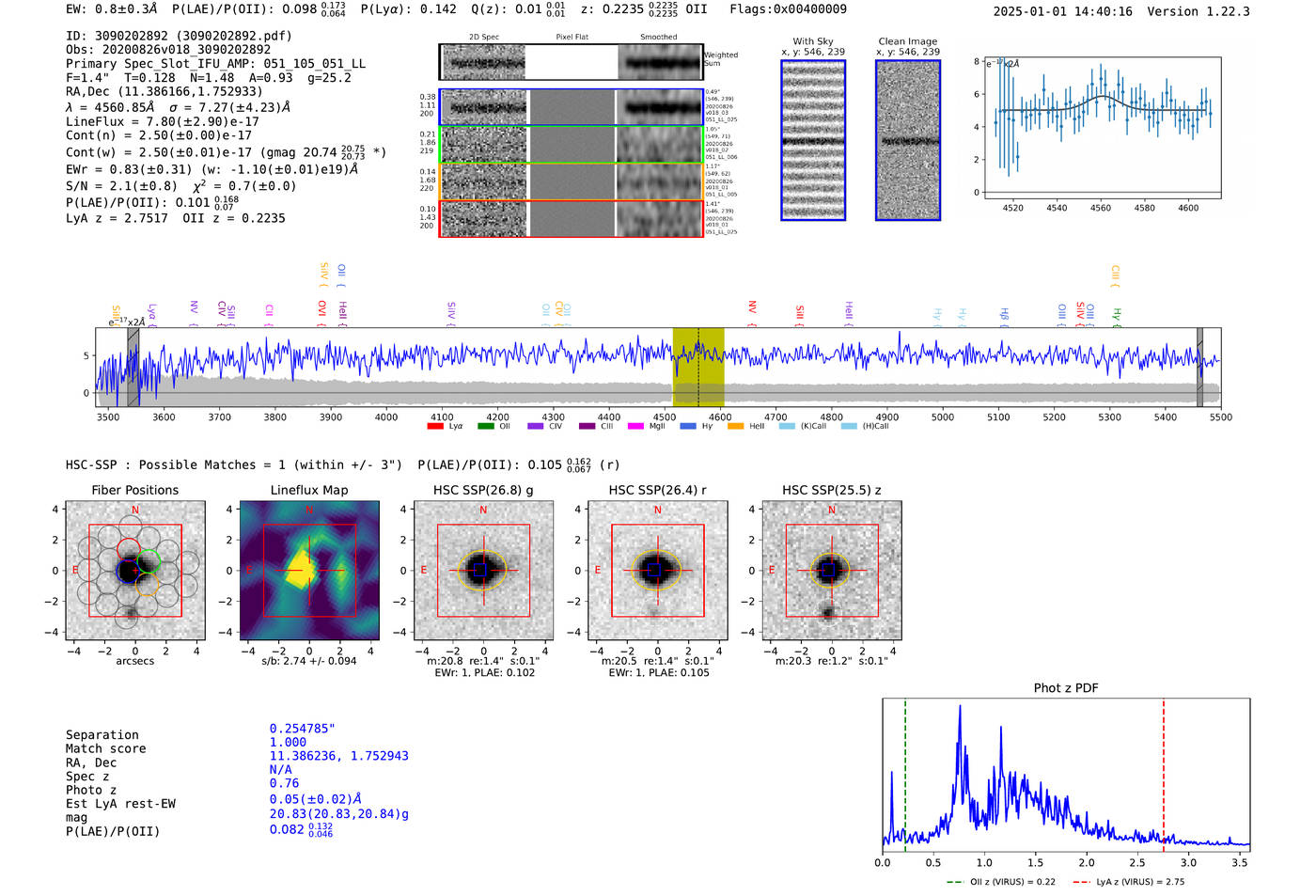Click the 'OII z (VIRUS) = 0.22' legend entry
Image resolution: width=1316 pixels, height=896 pixels.
(1001, 882)
